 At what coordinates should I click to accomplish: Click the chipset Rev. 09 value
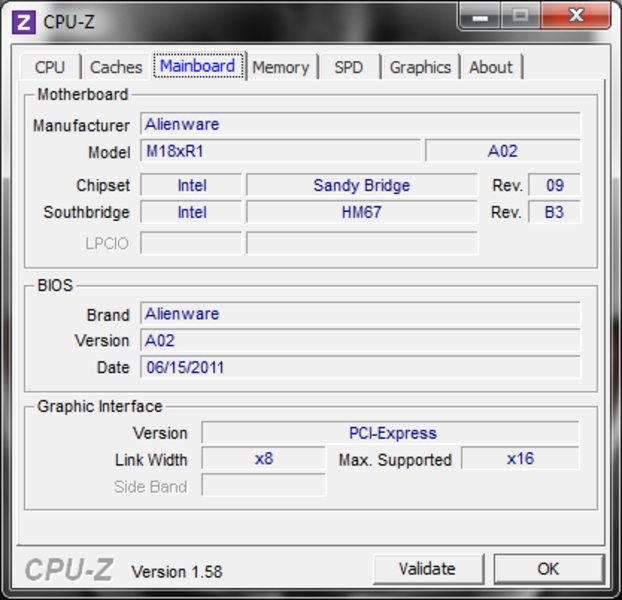click(x=555, y=185)
